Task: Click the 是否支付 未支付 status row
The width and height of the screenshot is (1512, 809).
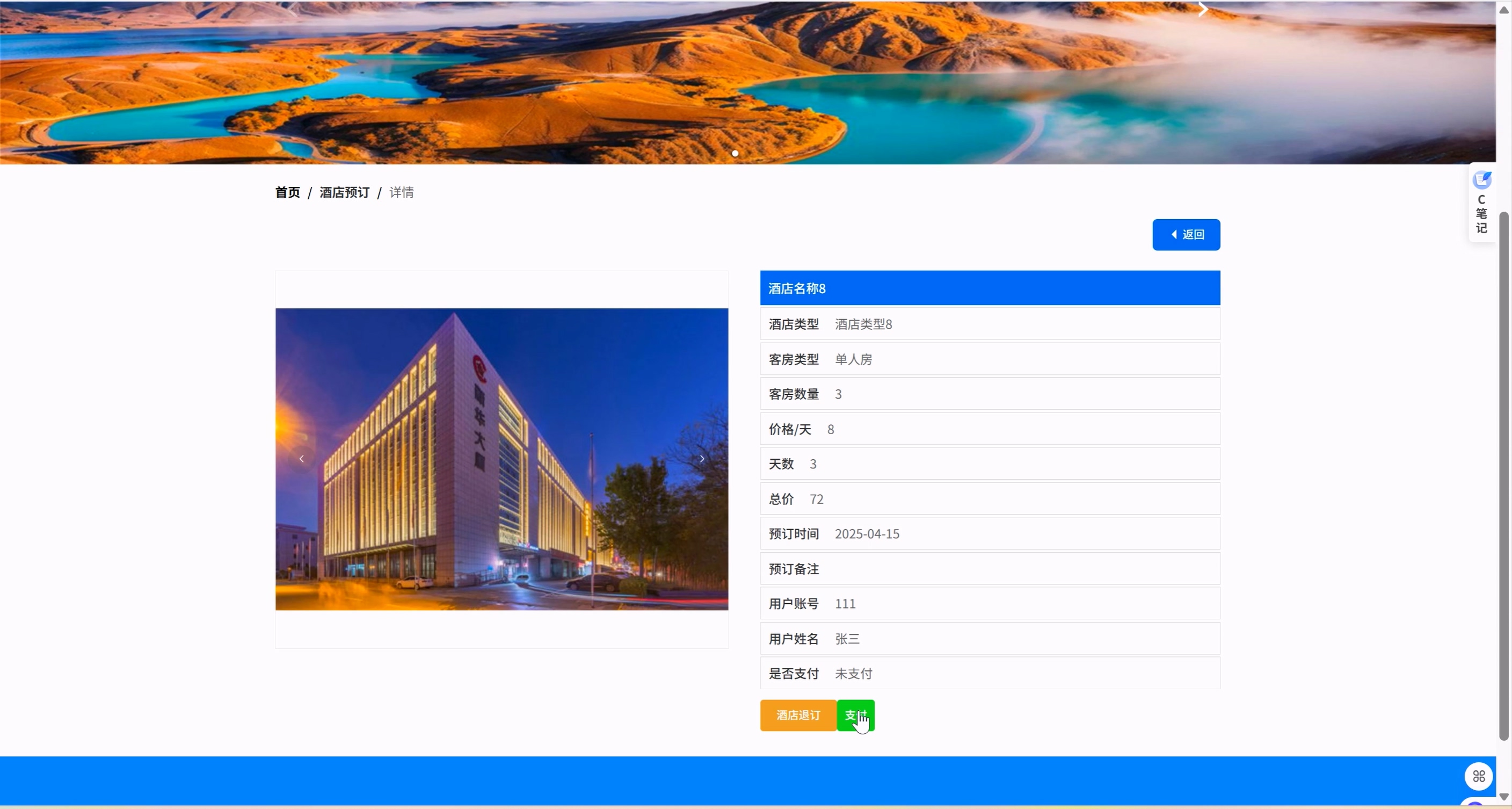Action: [990, 674]
